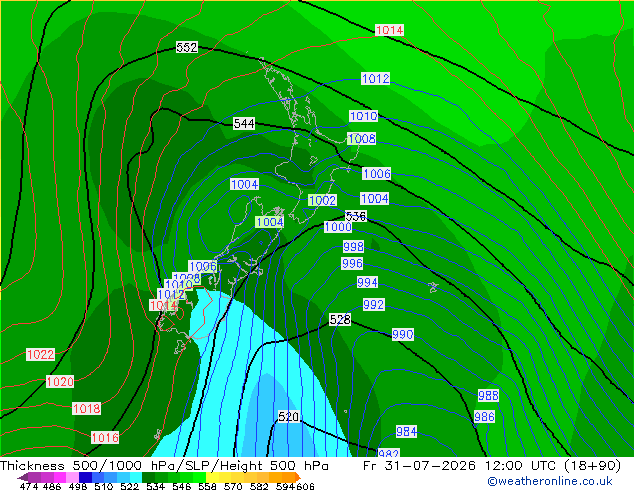This screenshot has height=490, width=634.
Task: Click the black '552' height contour label
Action: 187,47
